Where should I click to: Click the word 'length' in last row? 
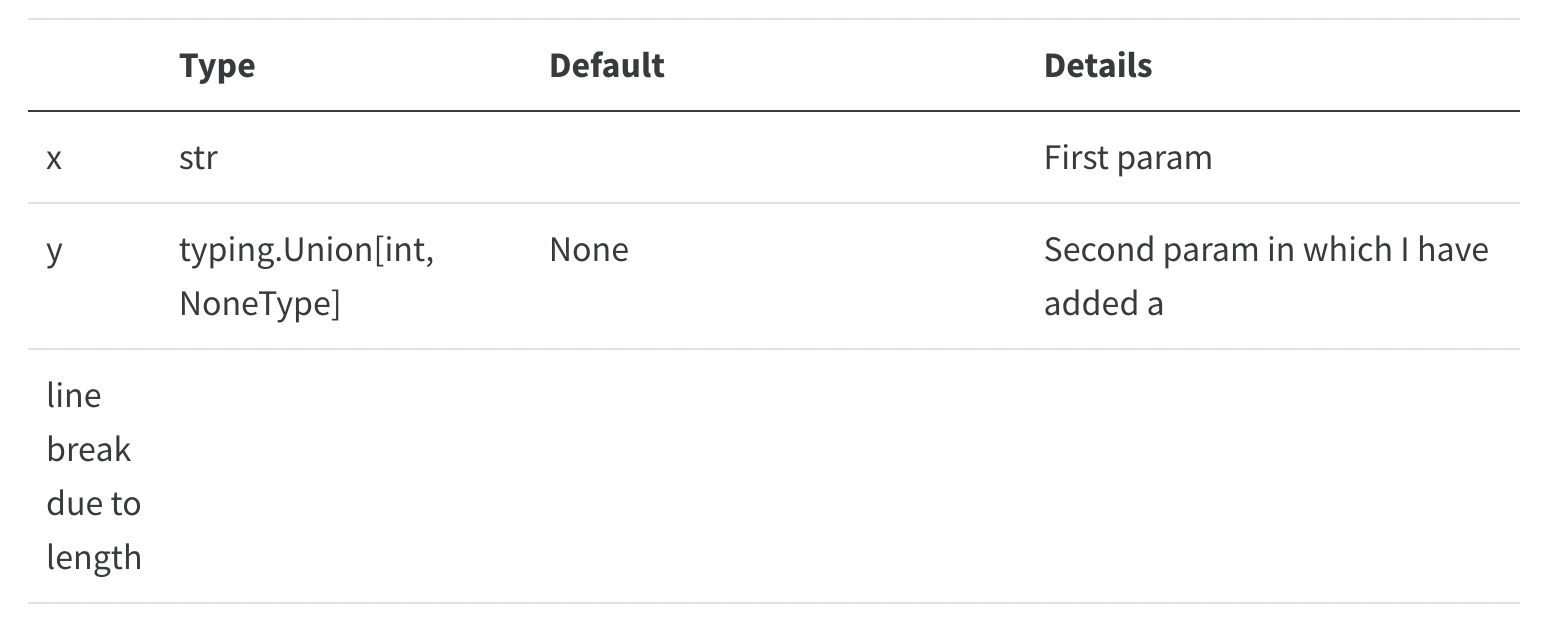(93, 558)
